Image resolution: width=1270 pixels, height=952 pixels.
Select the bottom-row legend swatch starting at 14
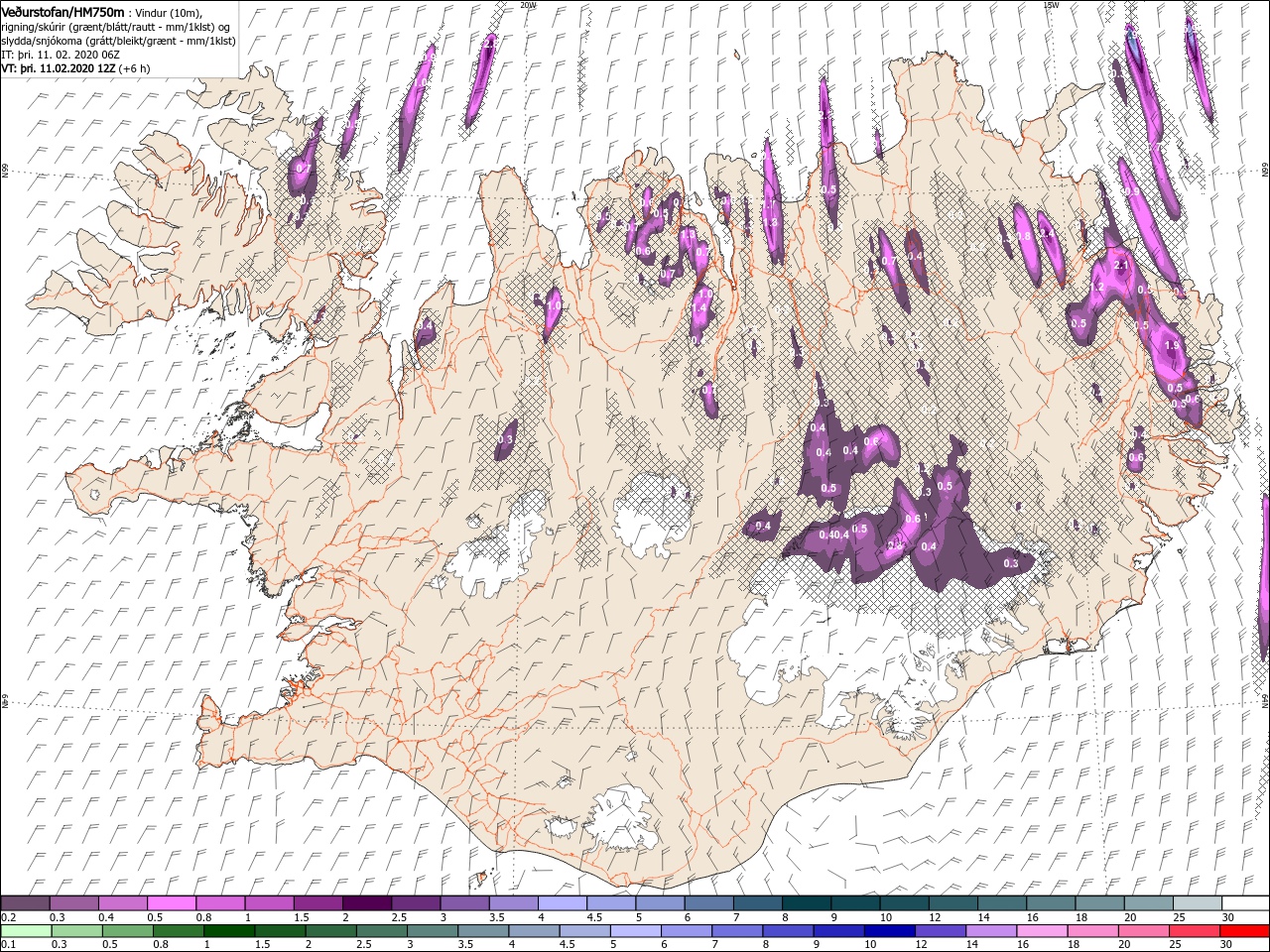[x=990, y=931]
